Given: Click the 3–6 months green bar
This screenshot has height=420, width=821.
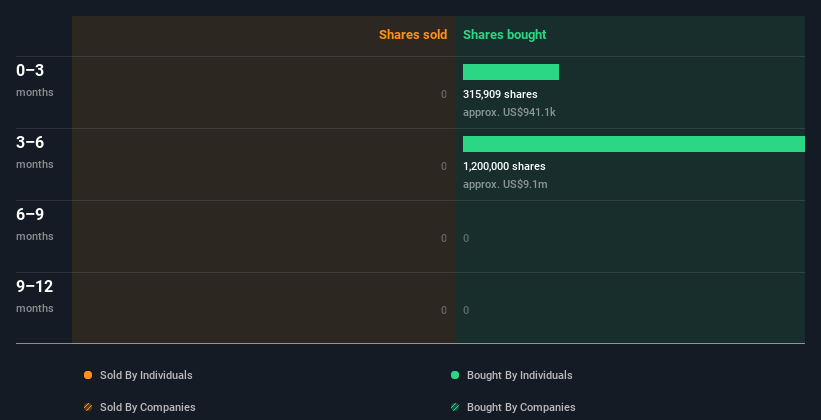Looking at the screenshot, I should coord(633,144).
